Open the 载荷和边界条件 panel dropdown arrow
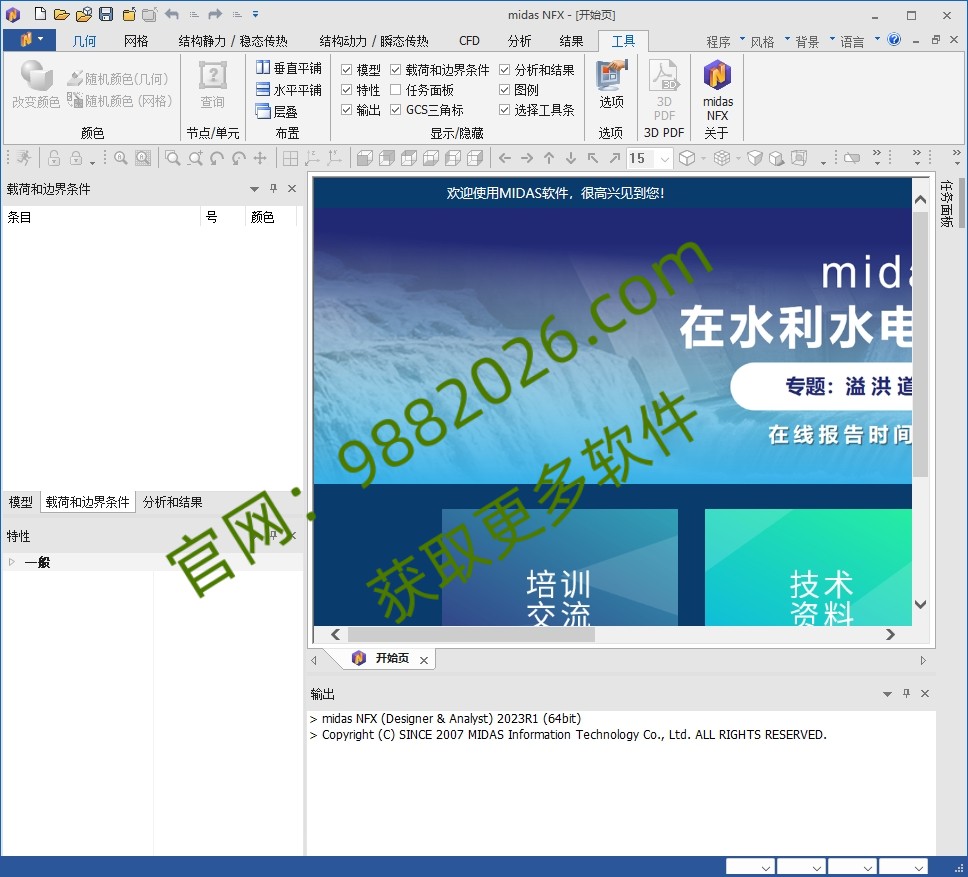Viewport: 968px width, 877px height. coord(254,189)
